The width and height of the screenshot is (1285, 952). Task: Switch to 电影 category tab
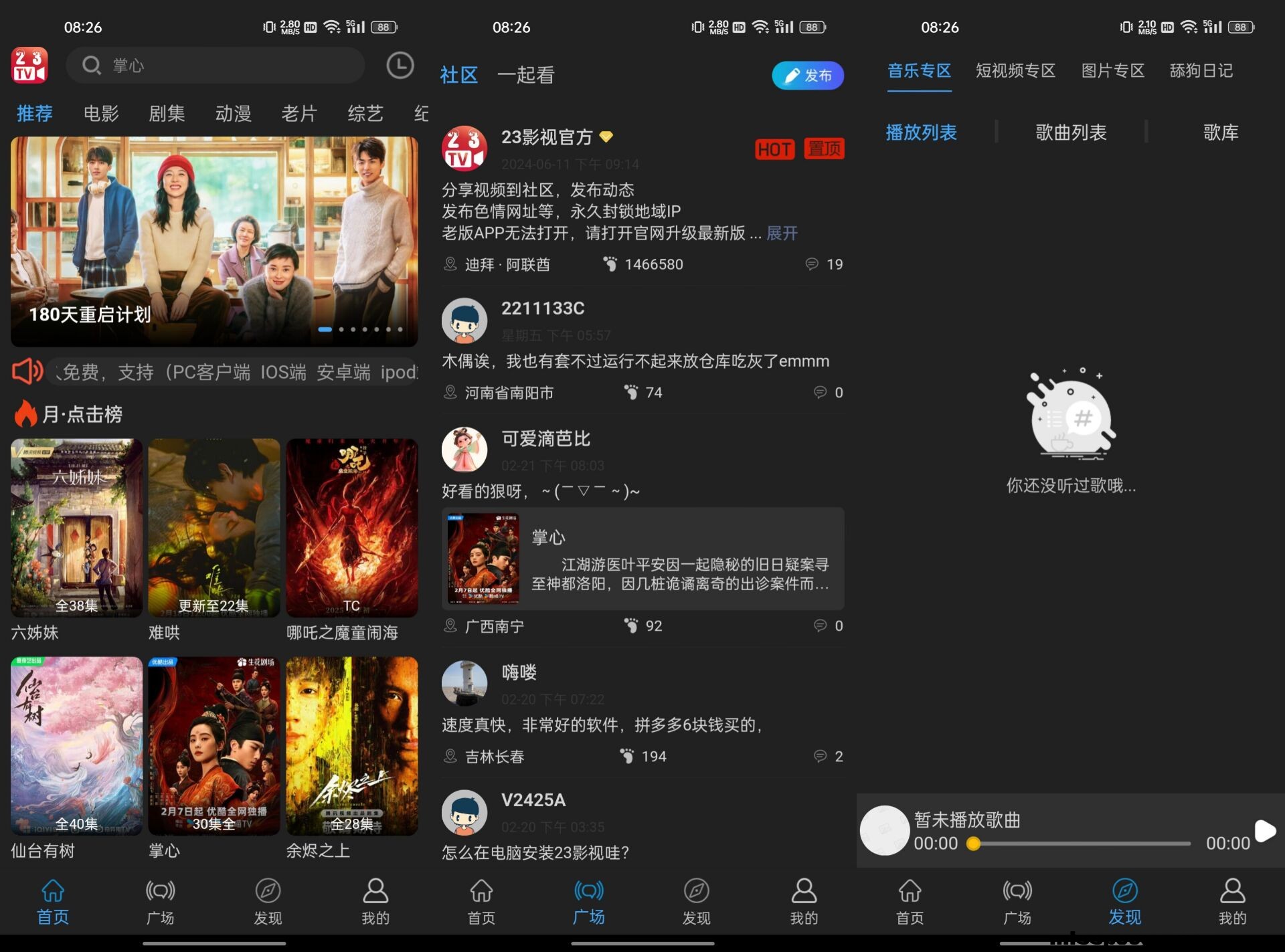coord(101,113)
